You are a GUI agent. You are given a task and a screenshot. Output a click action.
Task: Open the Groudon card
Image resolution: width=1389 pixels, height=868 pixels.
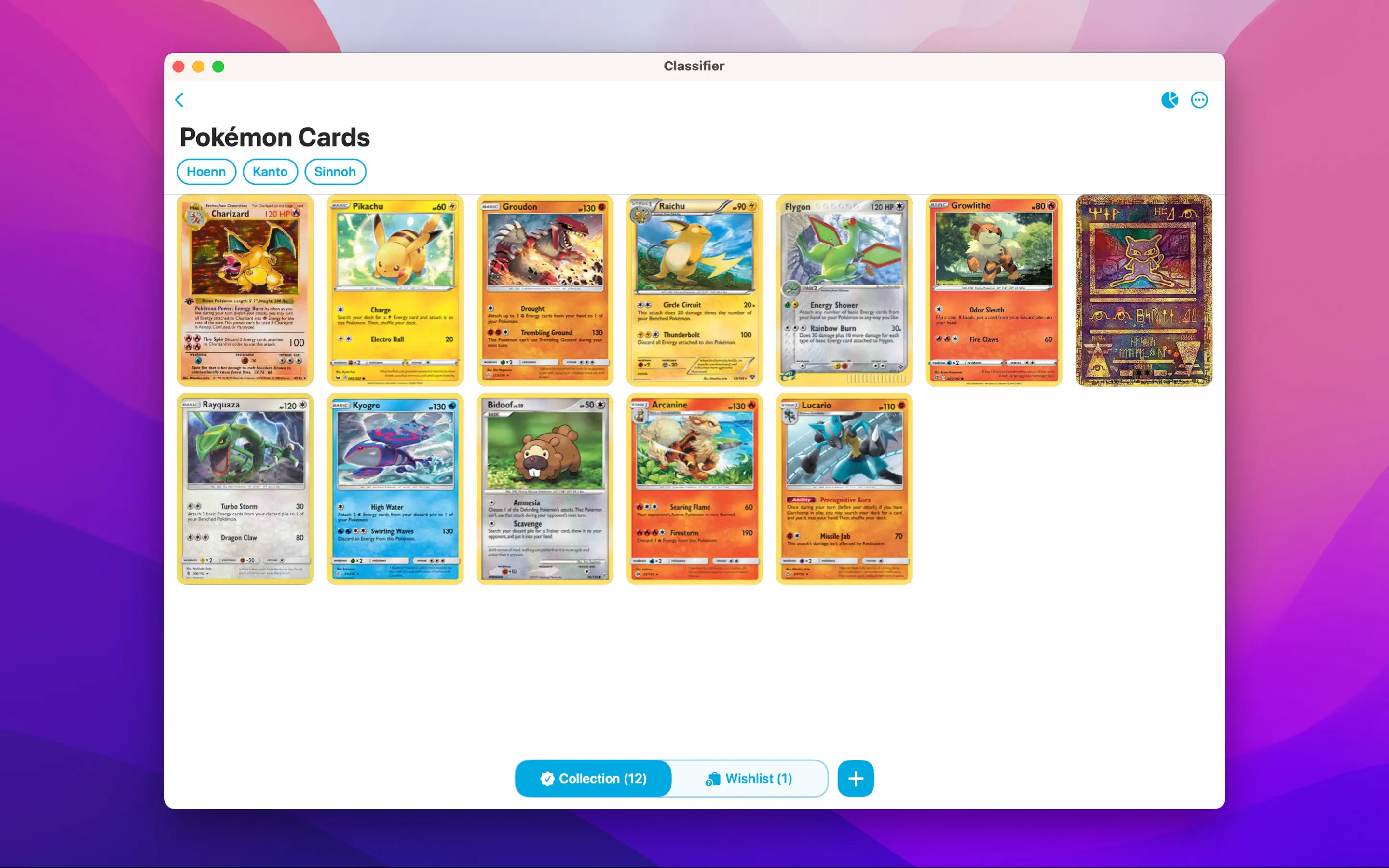pyautogui.click(x=545, y=290)
